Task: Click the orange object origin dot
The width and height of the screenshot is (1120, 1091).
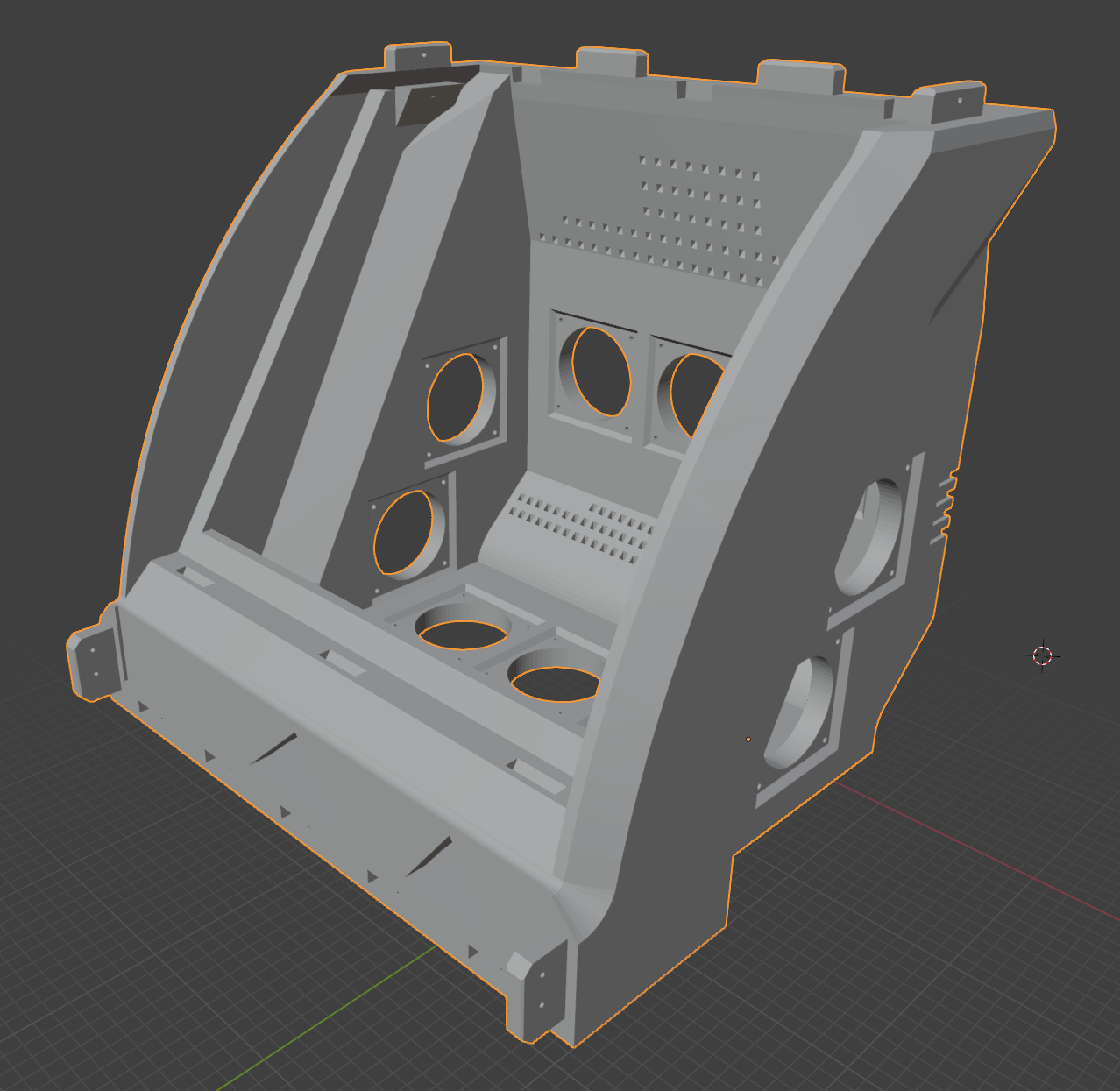Action: pyautogui.click(x=748, y=740)
